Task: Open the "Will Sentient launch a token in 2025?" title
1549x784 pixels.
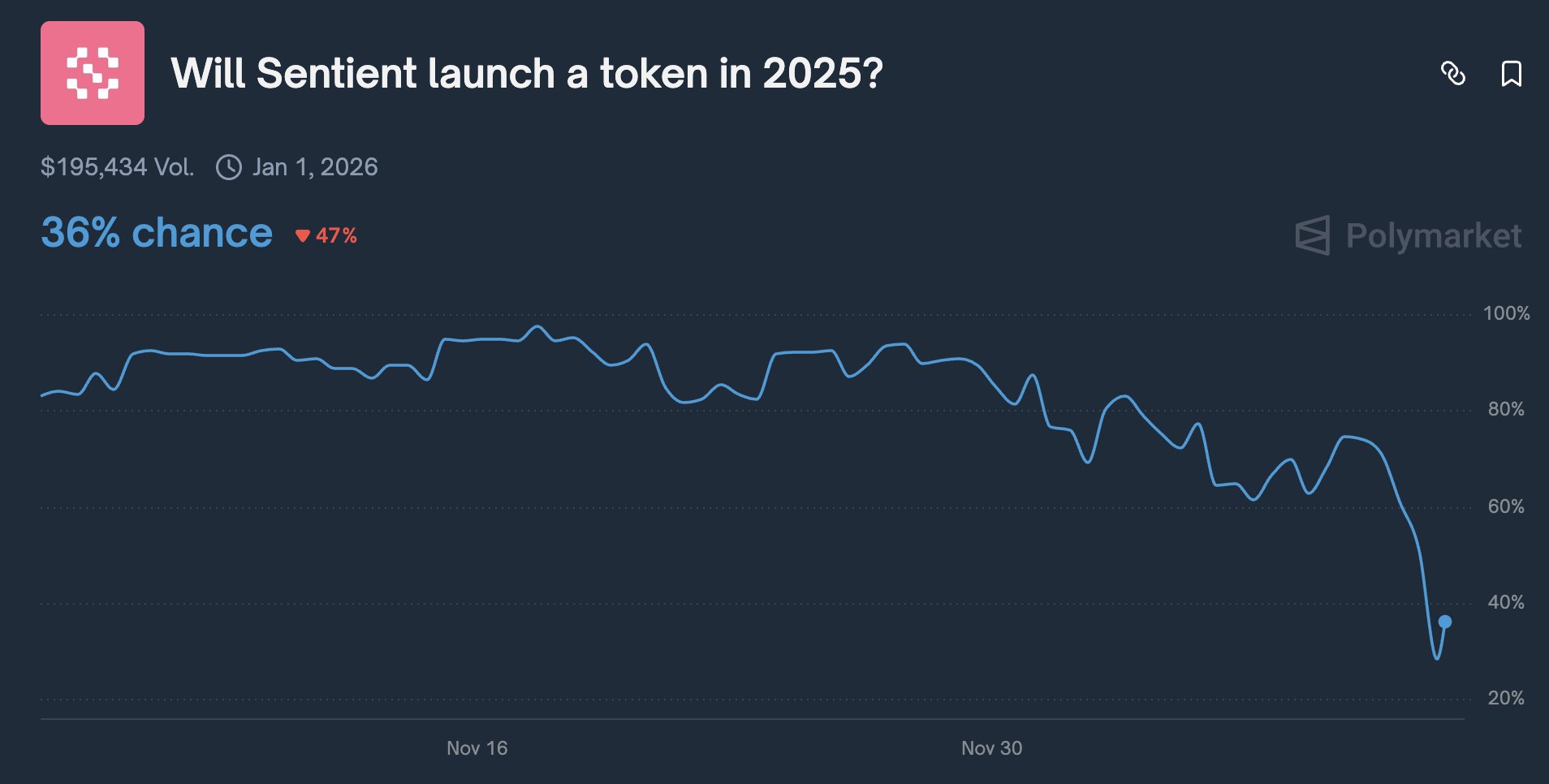Action: [526, 73]
